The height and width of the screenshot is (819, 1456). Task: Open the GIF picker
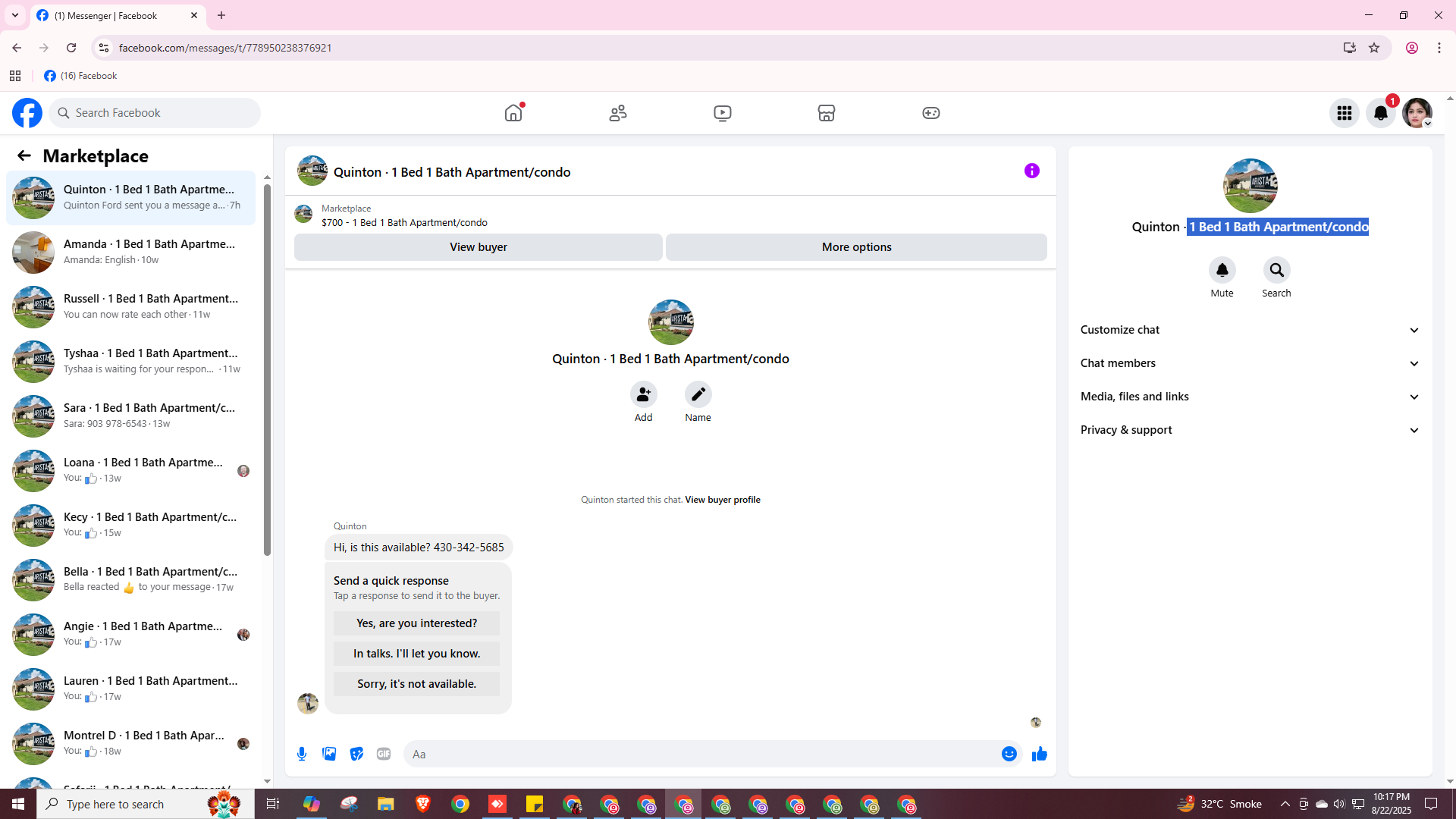tap(384, 754)
